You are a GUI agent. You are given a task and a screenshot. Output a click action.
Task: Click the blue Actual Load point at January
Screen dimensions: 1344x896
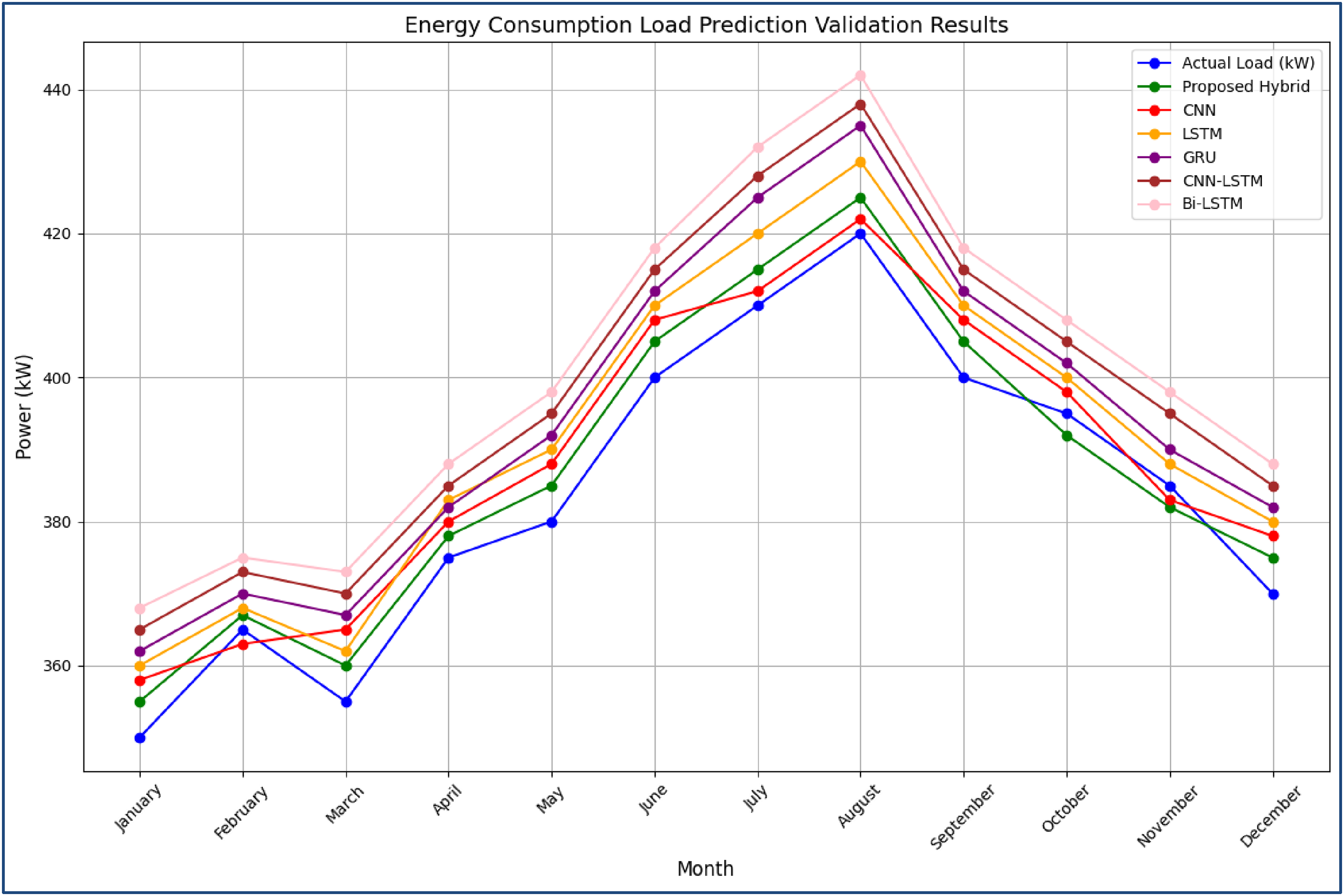(x=140, y=738)
